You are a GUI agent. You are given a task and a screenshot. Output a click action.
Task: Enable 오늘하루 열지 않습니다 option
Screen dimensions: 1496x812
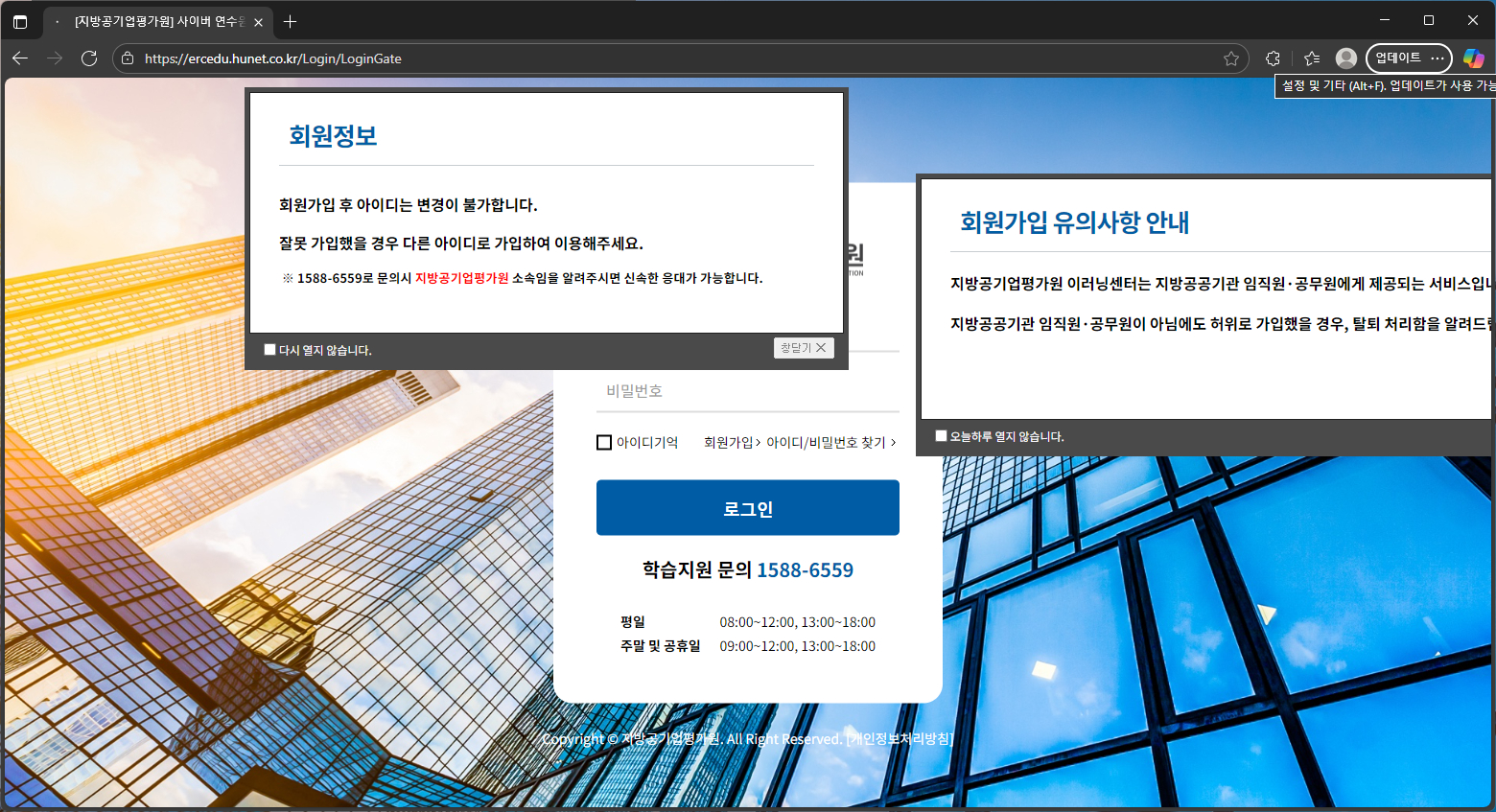[941, 434]
